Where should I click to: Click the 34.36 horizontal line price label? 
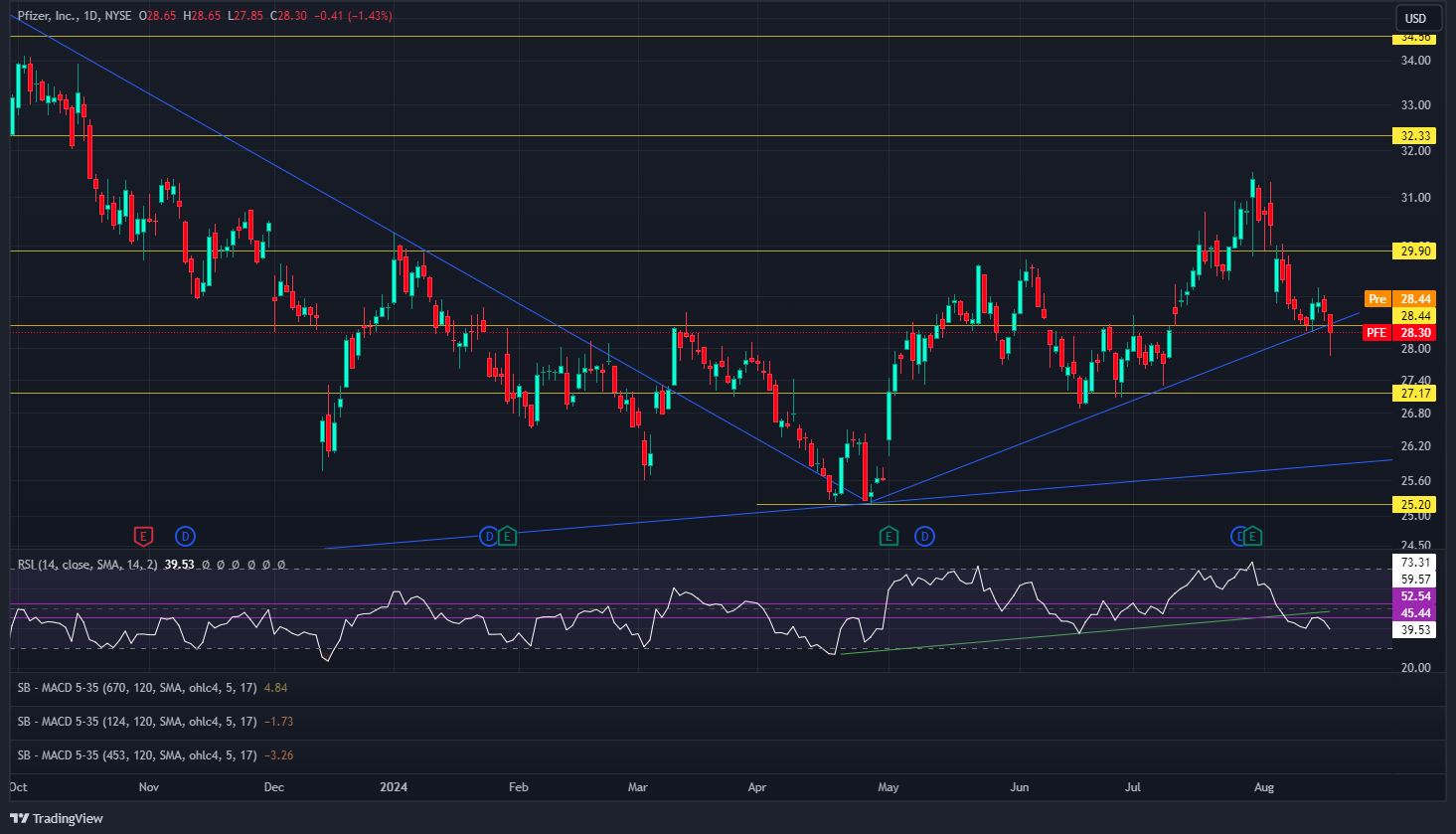pyautogui.click(x=1416, y=38)
